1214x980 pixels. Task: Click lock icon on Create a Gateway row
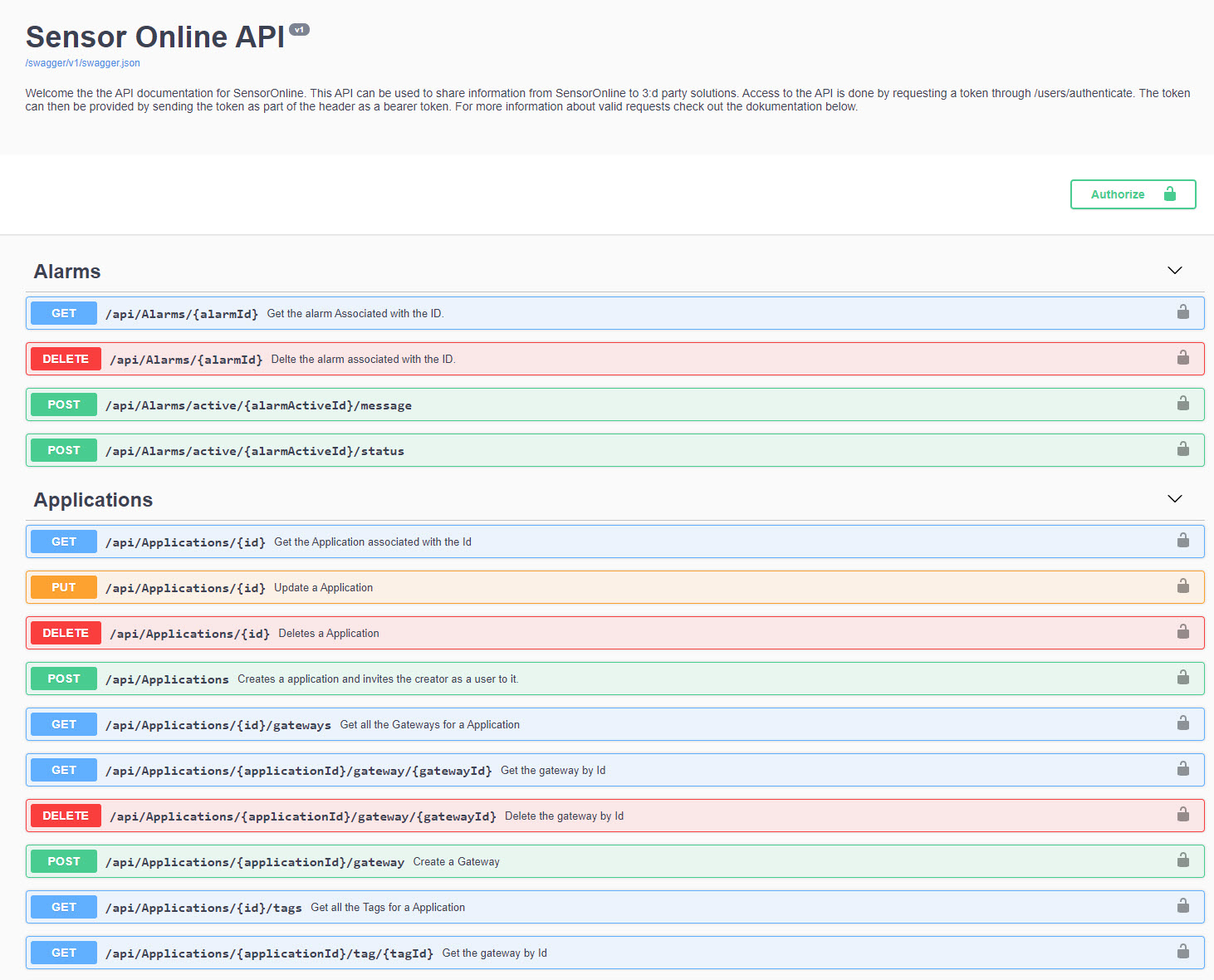pos(1182,860)
